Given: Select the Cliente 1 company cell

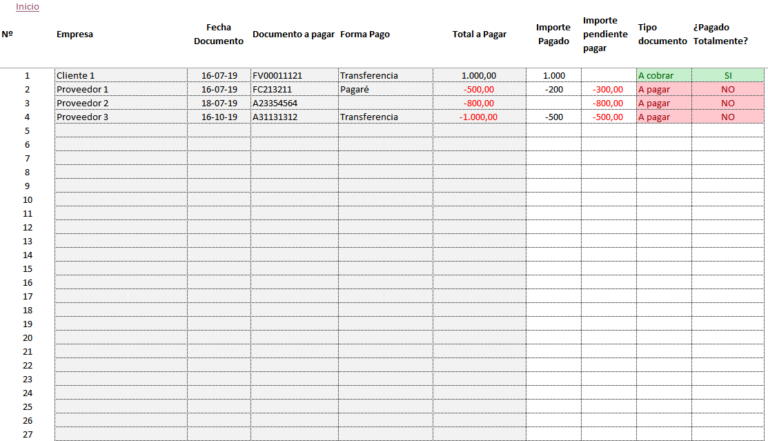Looking at the screenshot, I should point(77,76).
